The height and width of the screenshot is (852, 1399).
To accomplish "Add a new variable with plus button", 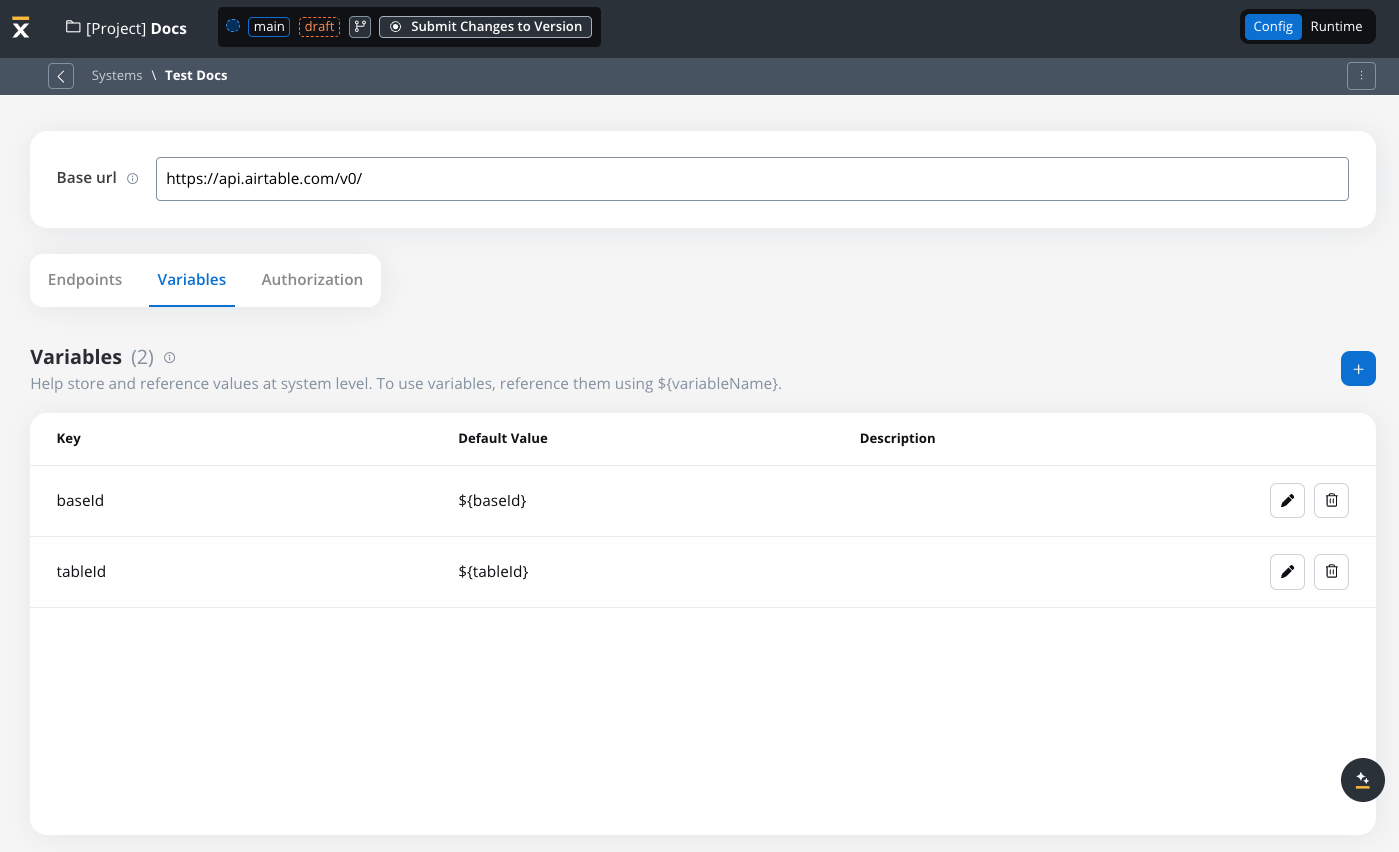I will click(1358, 369).
